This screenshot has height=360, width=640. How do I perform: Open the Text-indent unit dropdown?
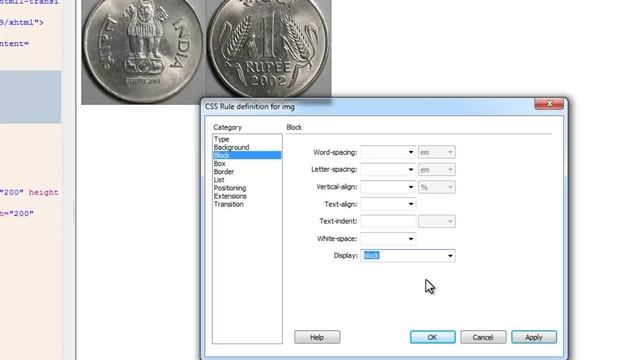tap(437, 221)
